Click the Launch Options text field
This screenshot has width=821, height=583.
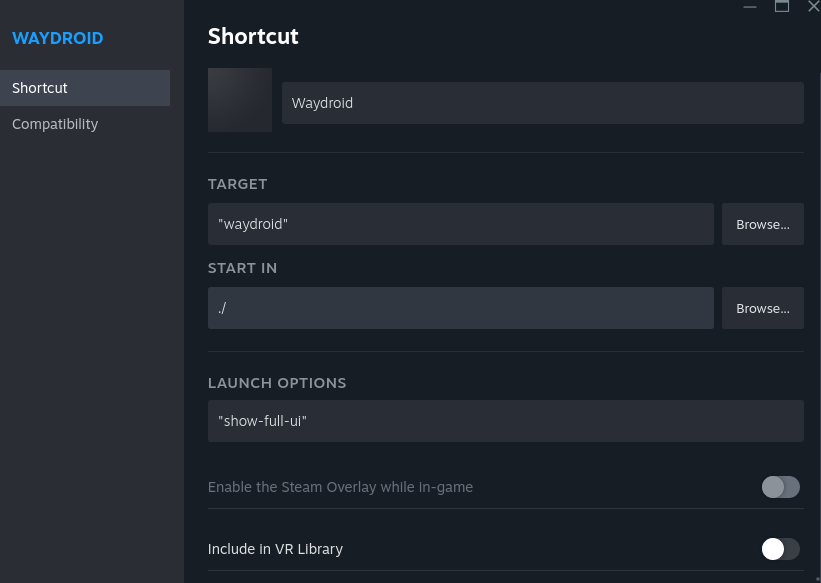pos(505,421)
